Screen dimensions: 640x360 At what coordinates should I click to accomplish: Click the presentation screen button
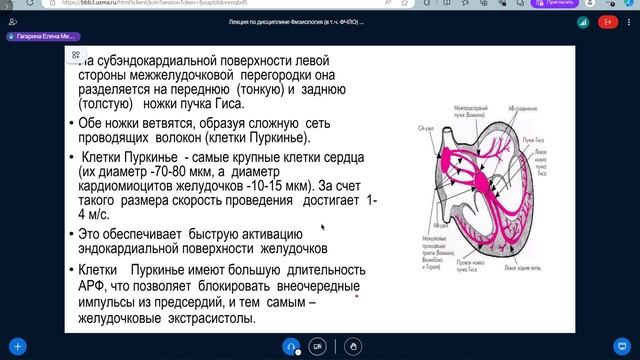click(622, 347)
